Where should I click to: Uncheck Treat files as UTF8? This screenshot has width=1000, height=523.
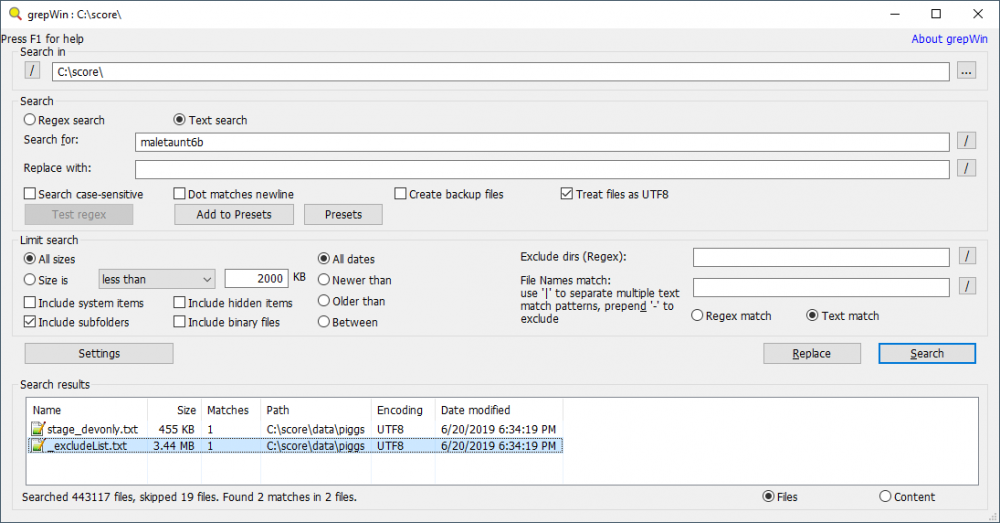567,194
